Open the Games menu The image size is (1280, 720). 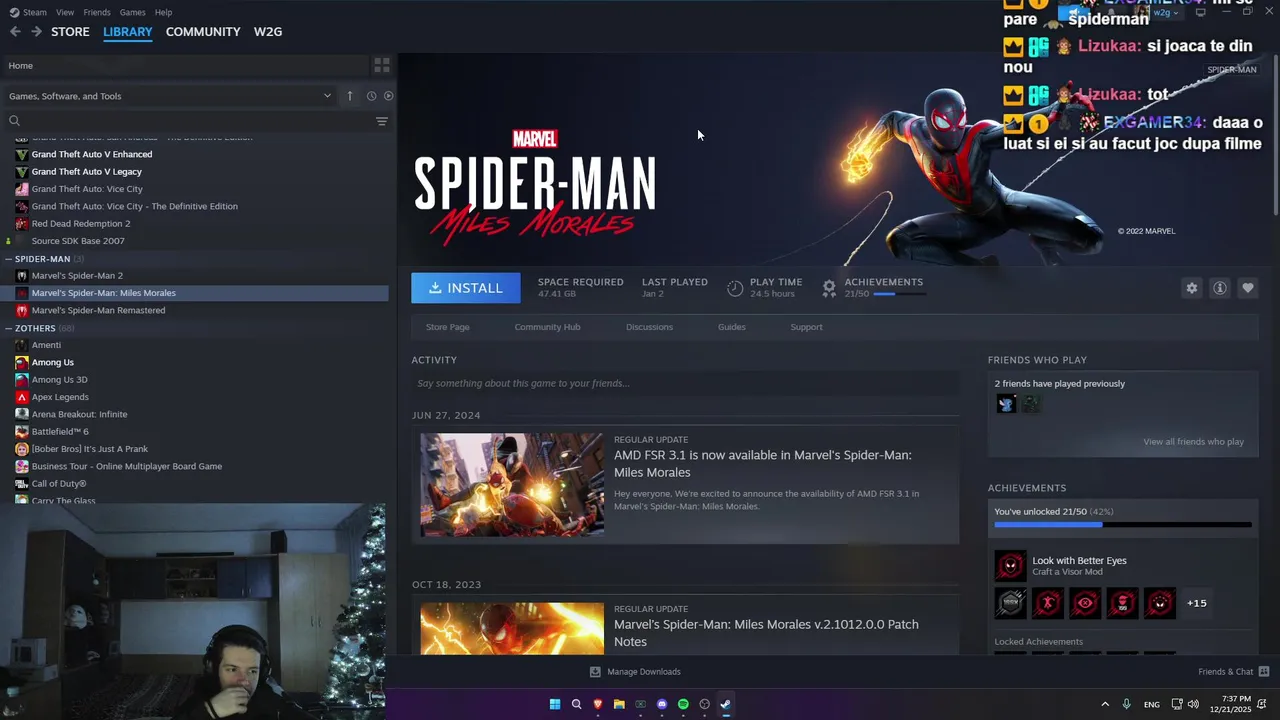tap(132, 12)
